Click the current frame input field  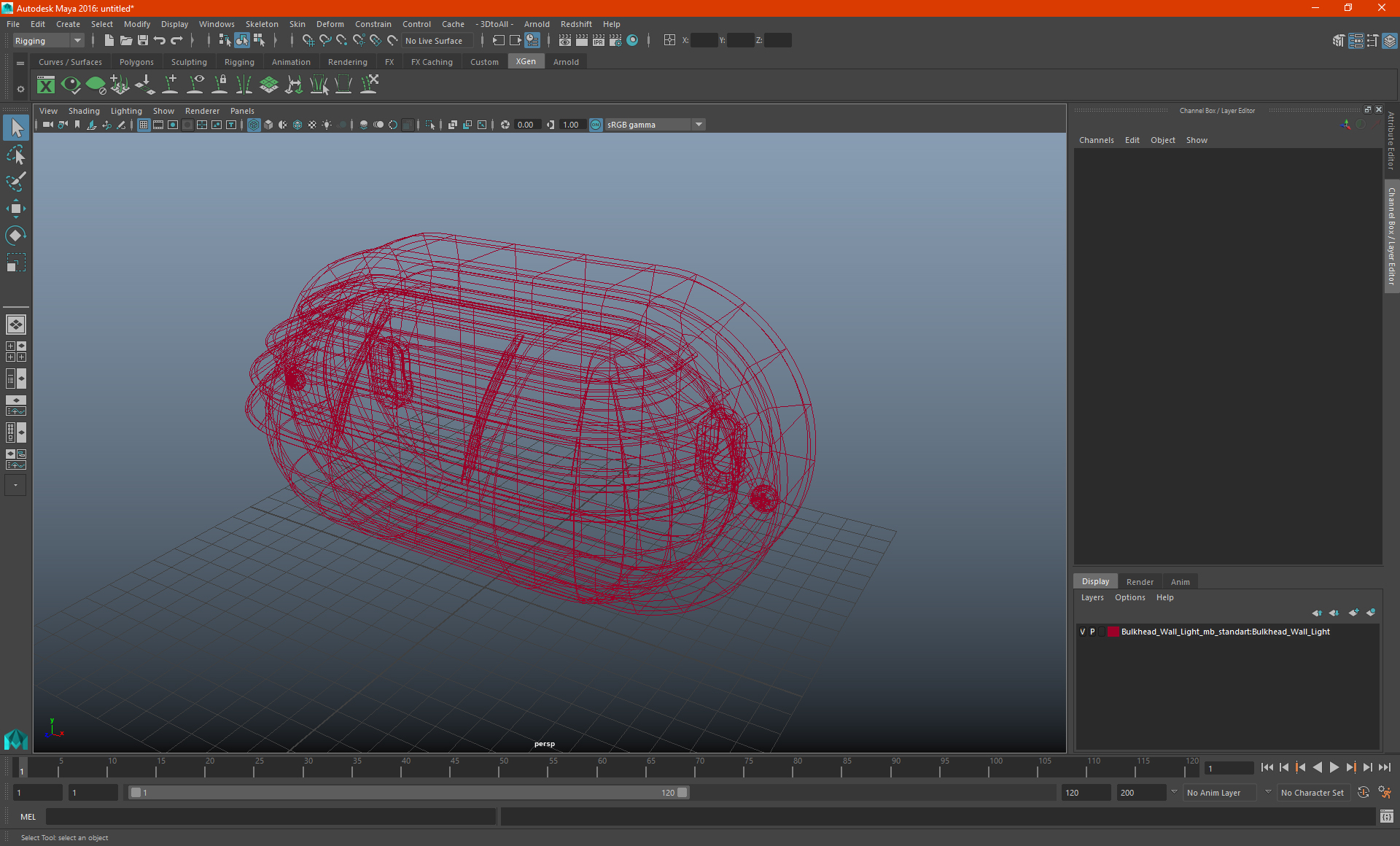click(x=1229, y=768)
